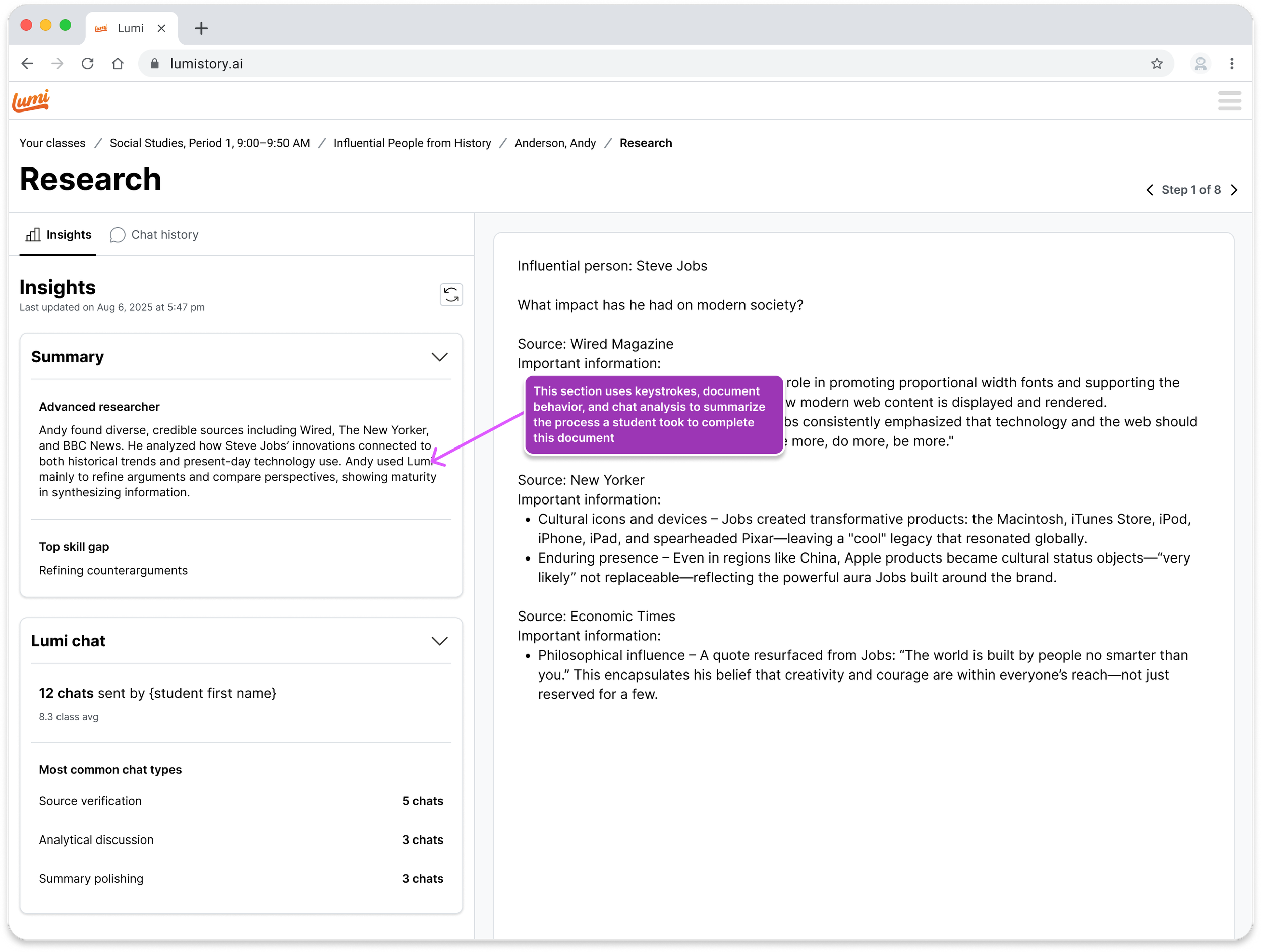This screenshot has width=1261, height=952.
Task: Switch to Chat history tab
Action: 154,235
